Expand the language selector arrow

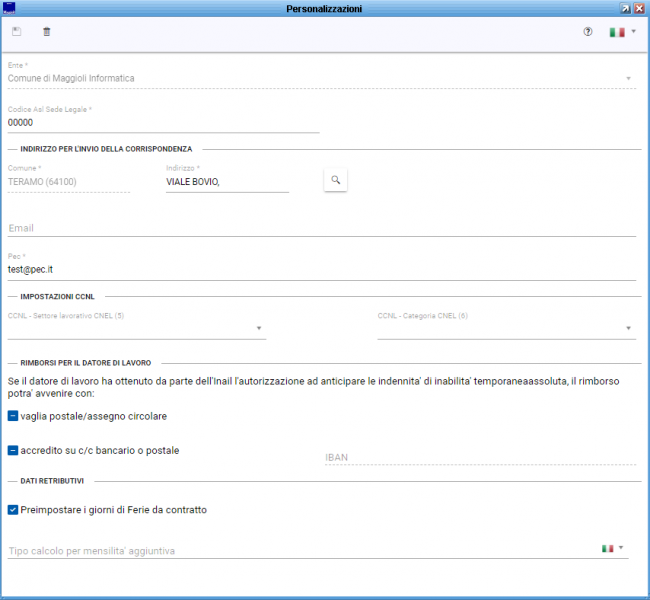[633, 31]
